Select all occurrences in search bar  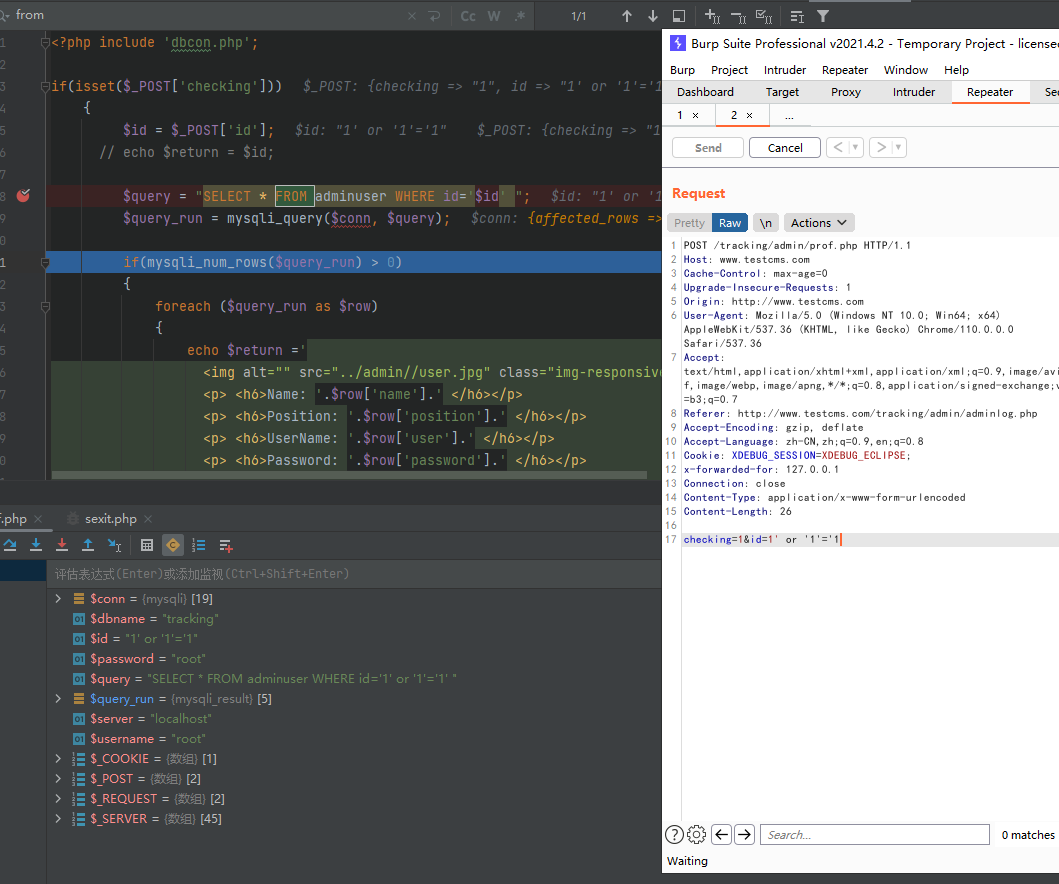click(764, 16)
